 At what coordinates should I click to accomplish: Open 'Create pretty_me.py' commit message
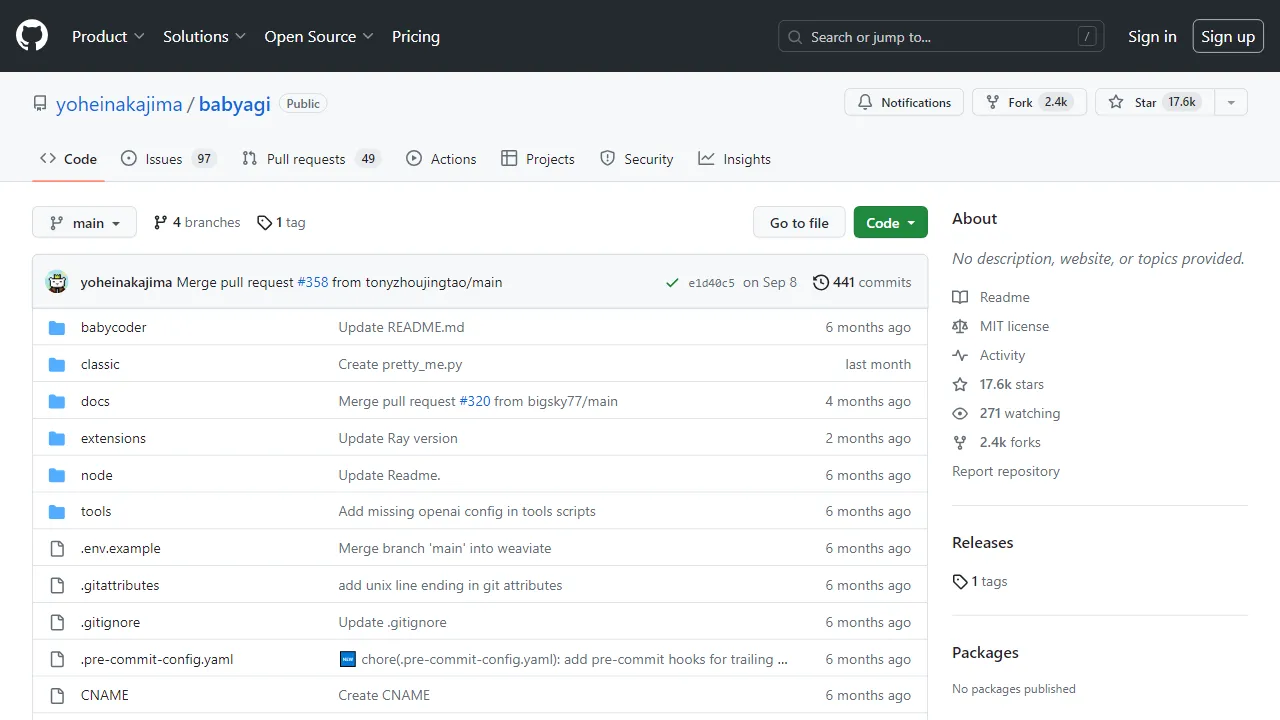pos(400,364)
